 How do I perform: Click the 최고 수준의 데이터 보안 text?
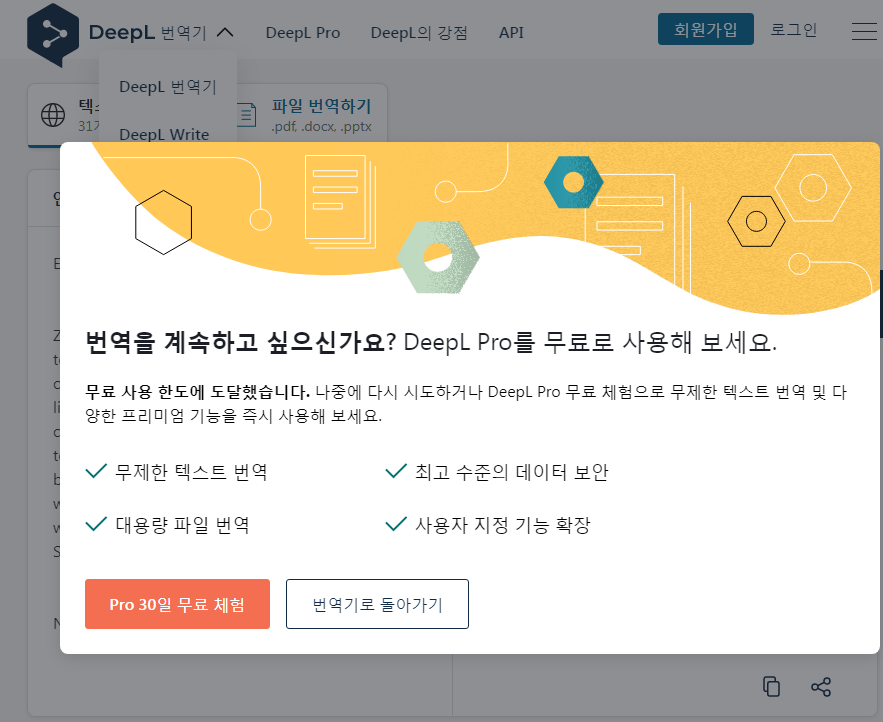[512, 472]
